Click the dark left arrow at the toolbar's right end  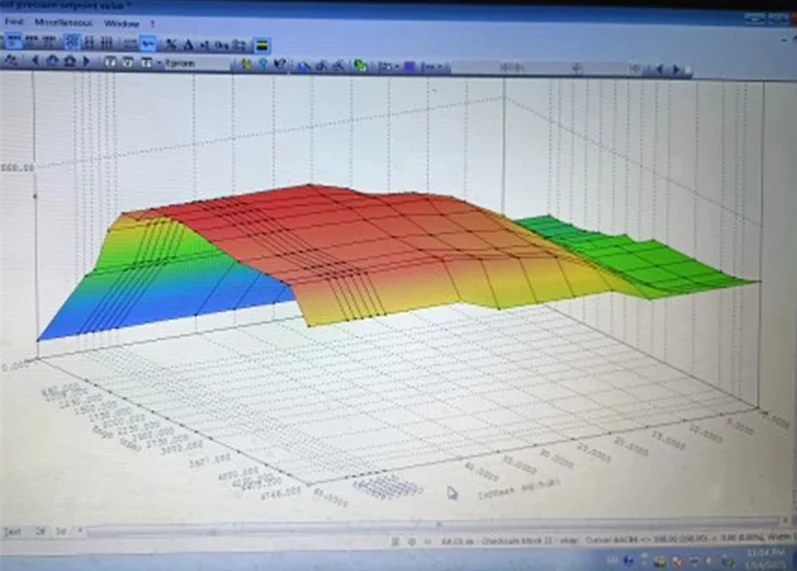point(659,70)
